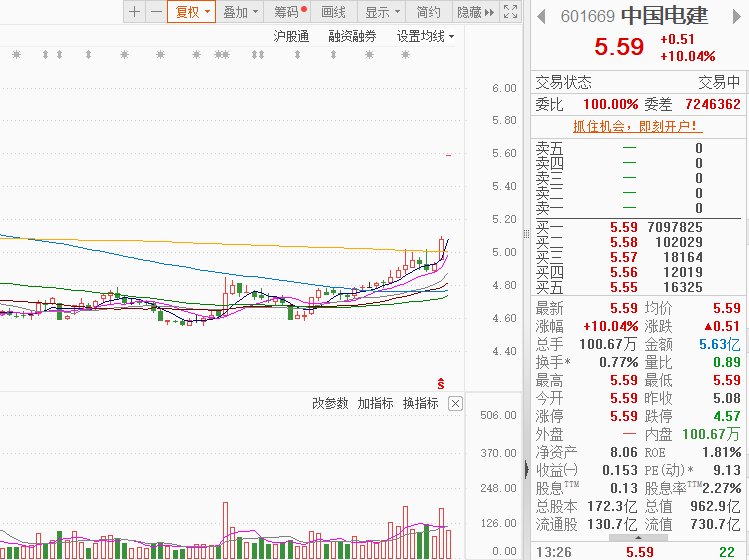749x560 pixels.
Task: Collapse side panel with left-edge arrow handle
Action: 526,469
